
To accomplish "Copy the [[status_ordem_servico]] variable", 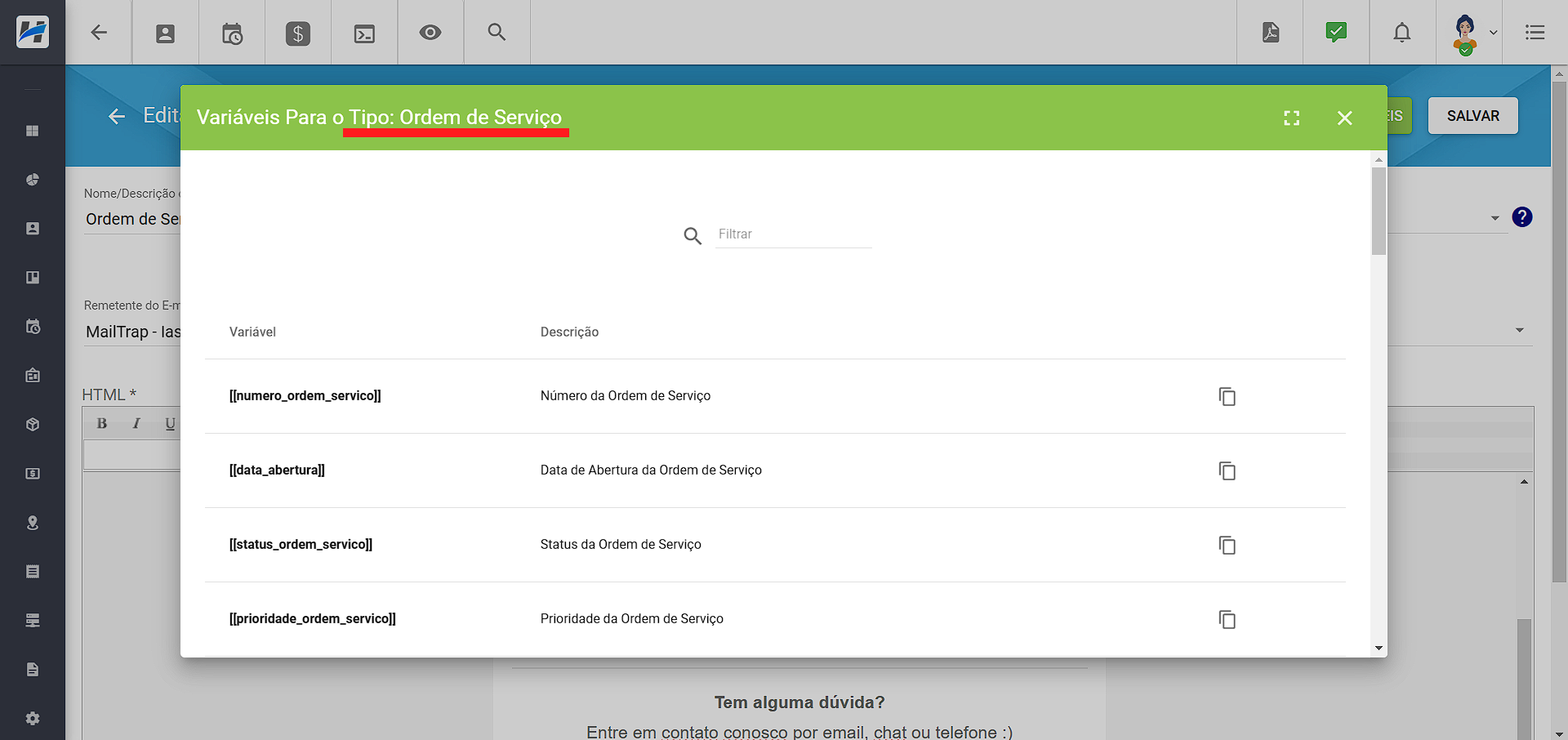I will [x=1227, y=545].
